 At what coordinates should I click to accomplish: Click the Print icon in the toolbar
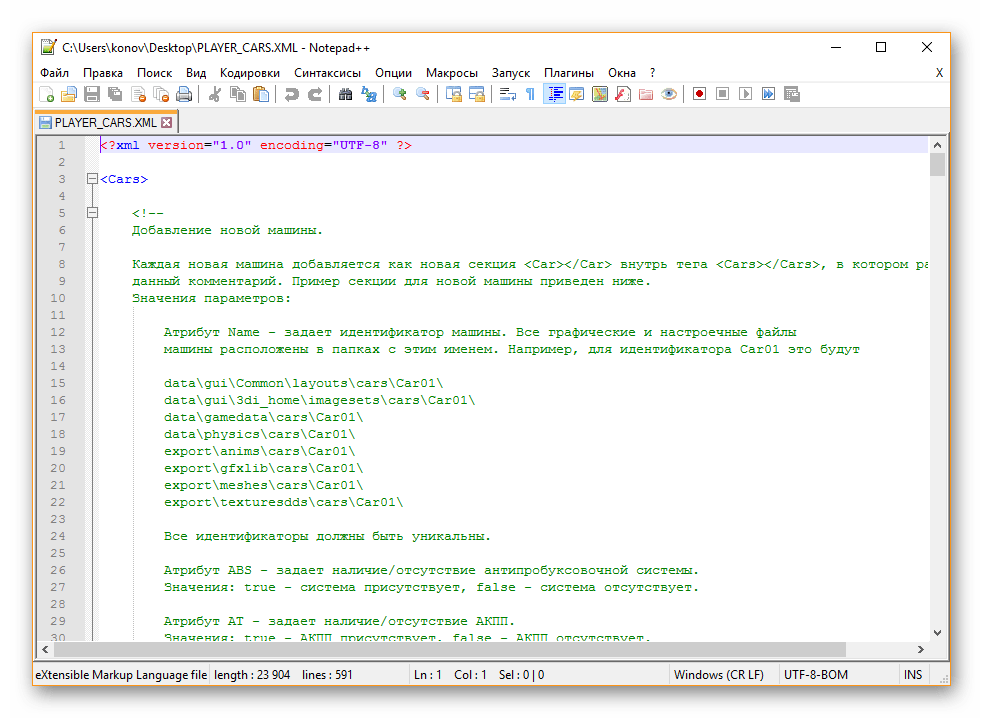coord(184,94)
